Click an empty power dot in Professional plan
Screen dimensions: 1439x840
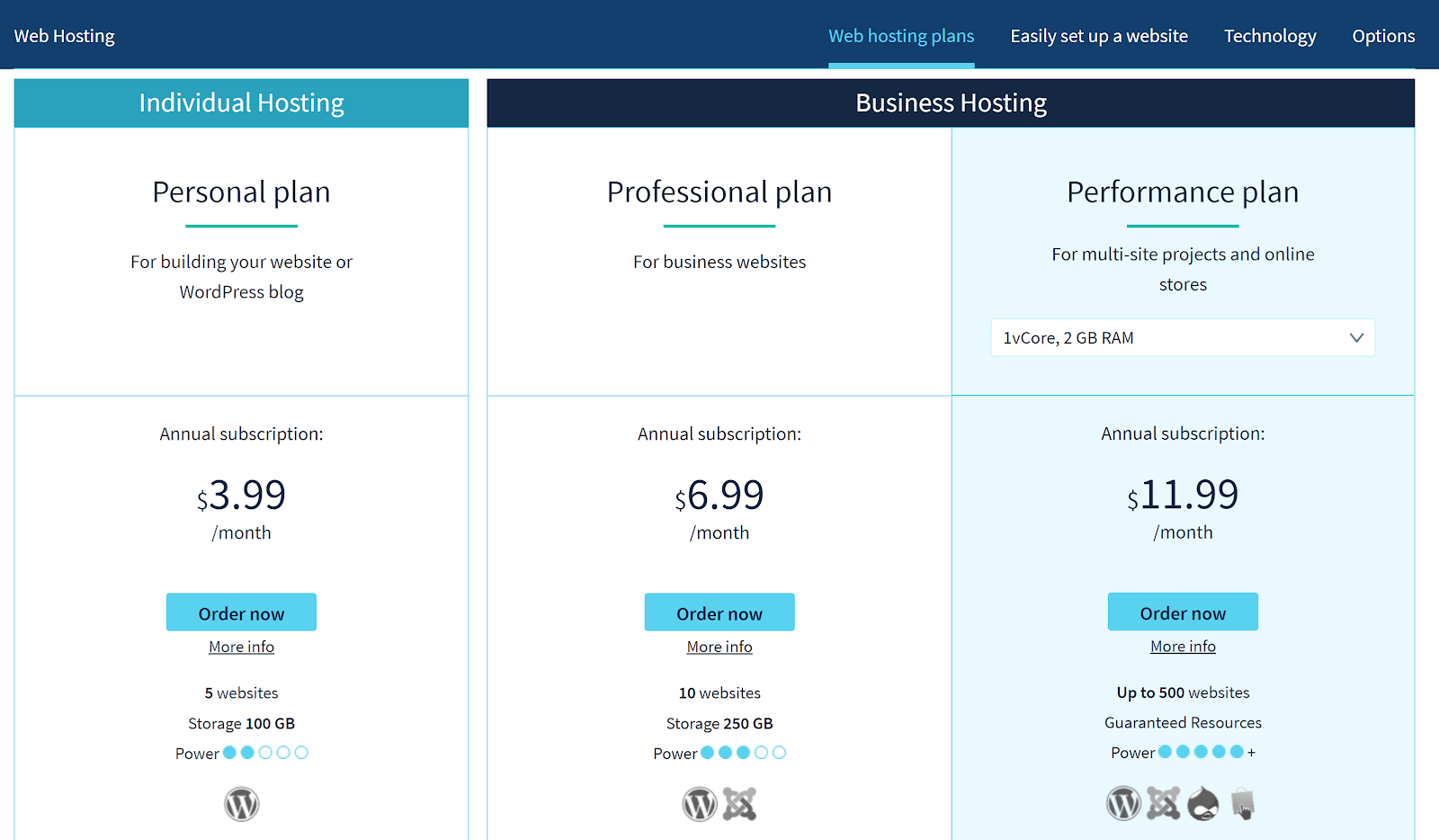762,752
